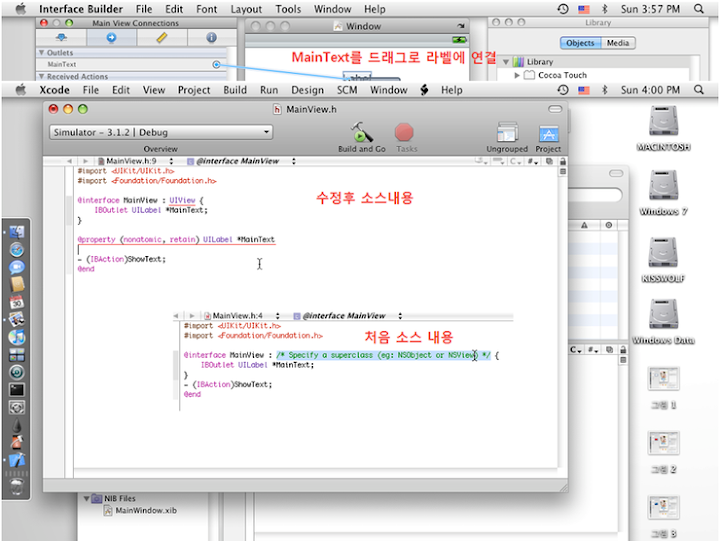
Task: Collapse the NIB Files group
Action: click(86, 498)
